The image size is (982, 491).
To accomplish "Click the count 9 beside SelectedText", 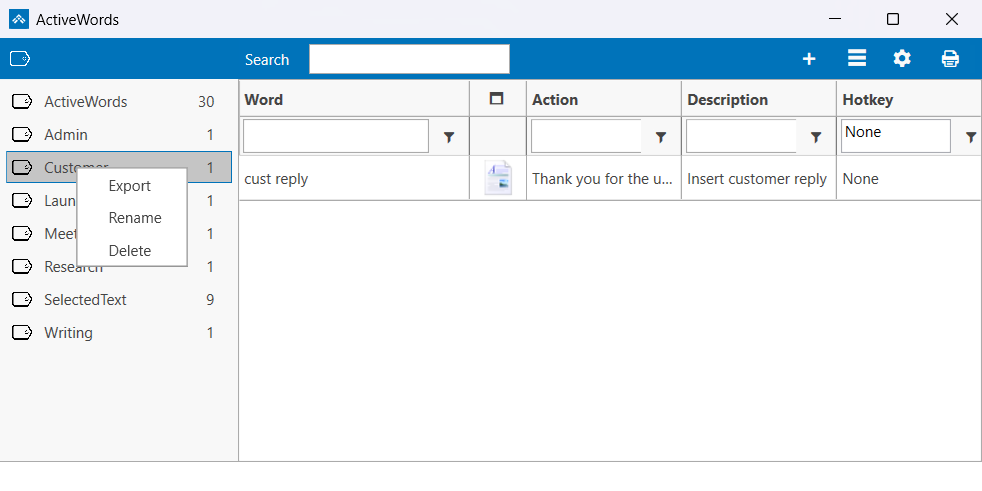I will 210,299.
